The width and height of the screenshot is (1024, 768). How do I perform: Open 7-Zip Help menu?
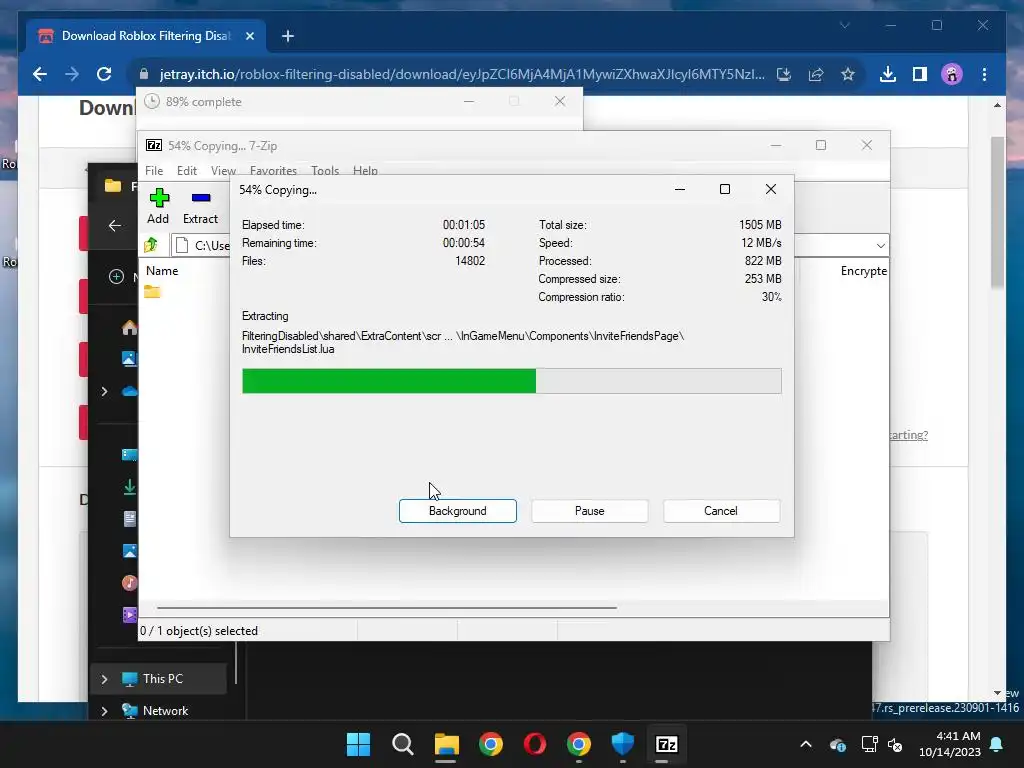365,170
